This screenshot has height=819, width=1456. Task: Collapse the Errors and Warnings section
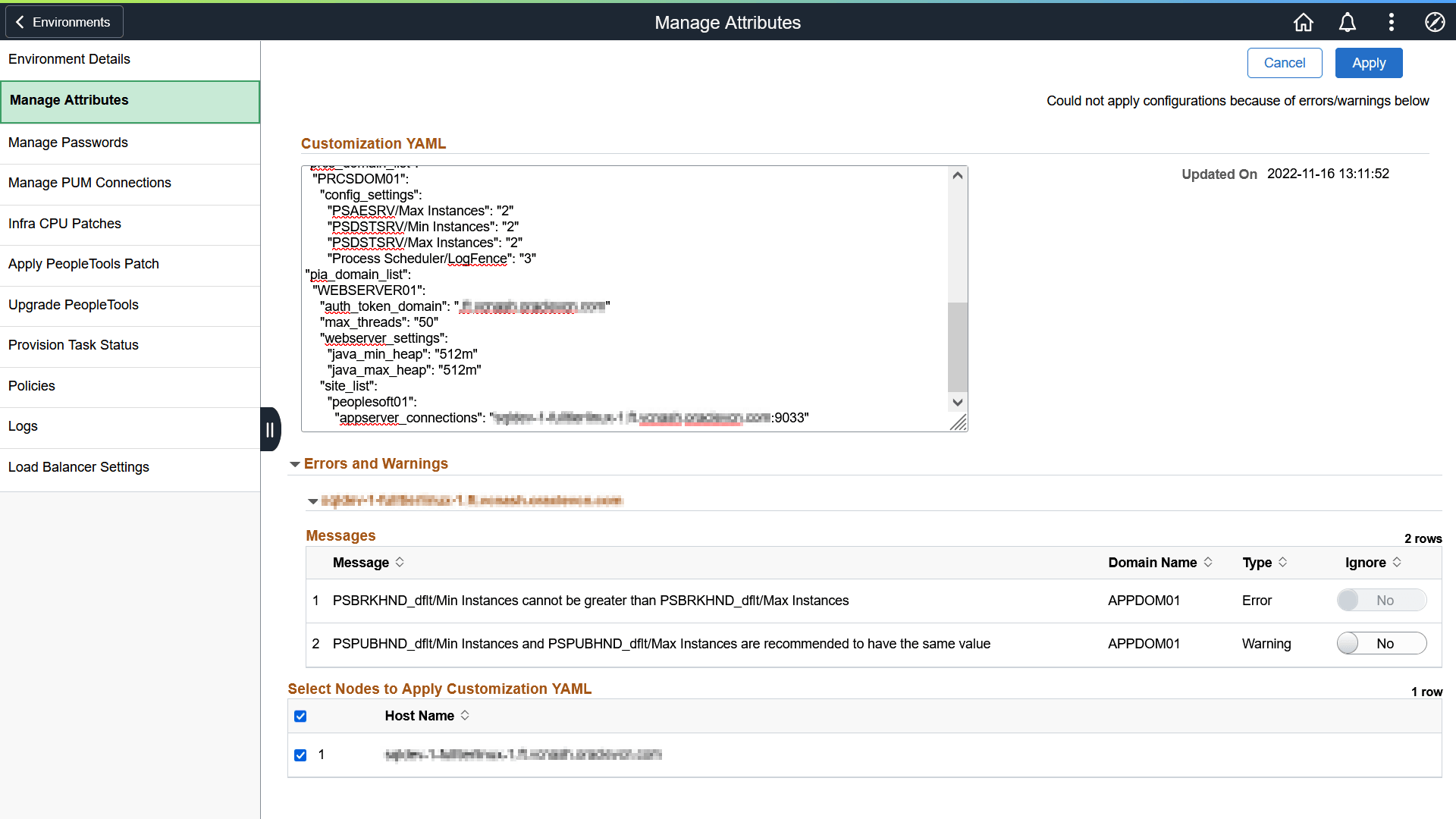point(294,463)
